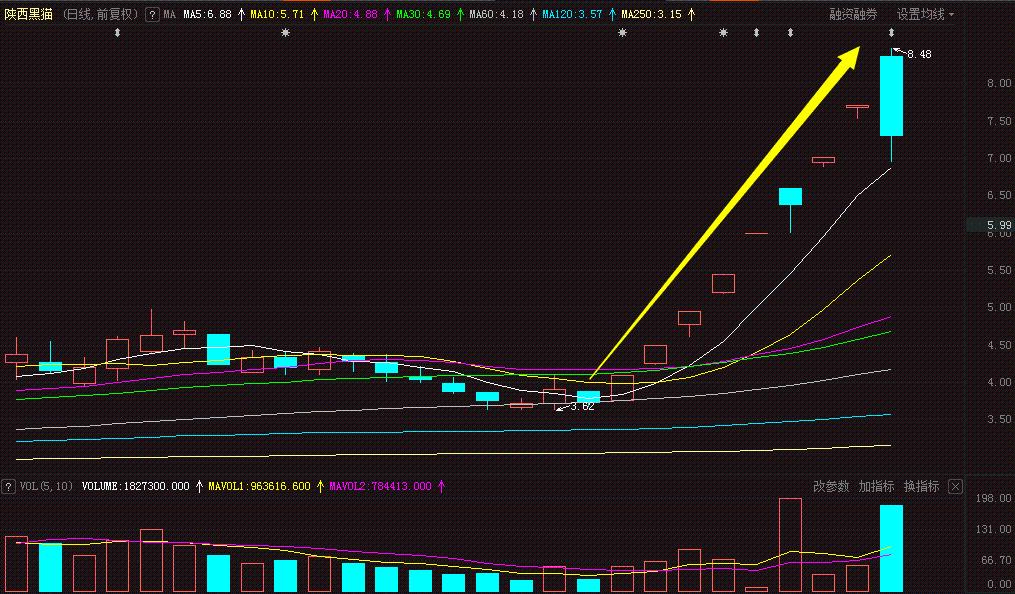
Task: Click the large cyan candle at 8.48 high
Action: click(x=891, y=96)
